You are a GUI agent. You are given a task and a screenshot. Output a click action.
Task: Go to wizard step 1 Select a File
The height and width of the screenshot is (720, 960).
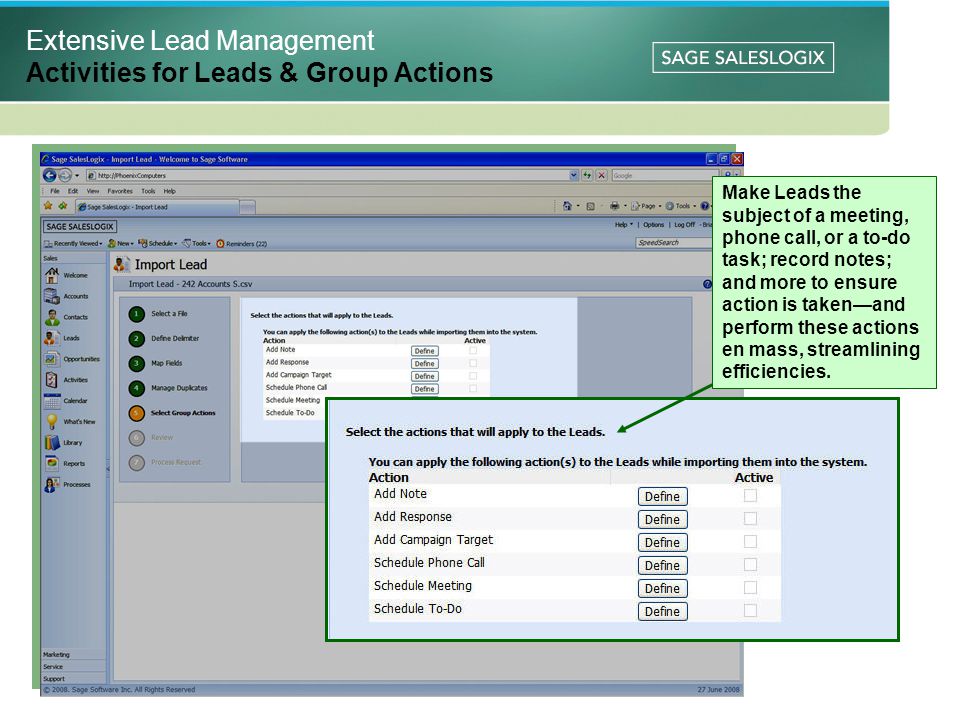[x=158, y=313]
